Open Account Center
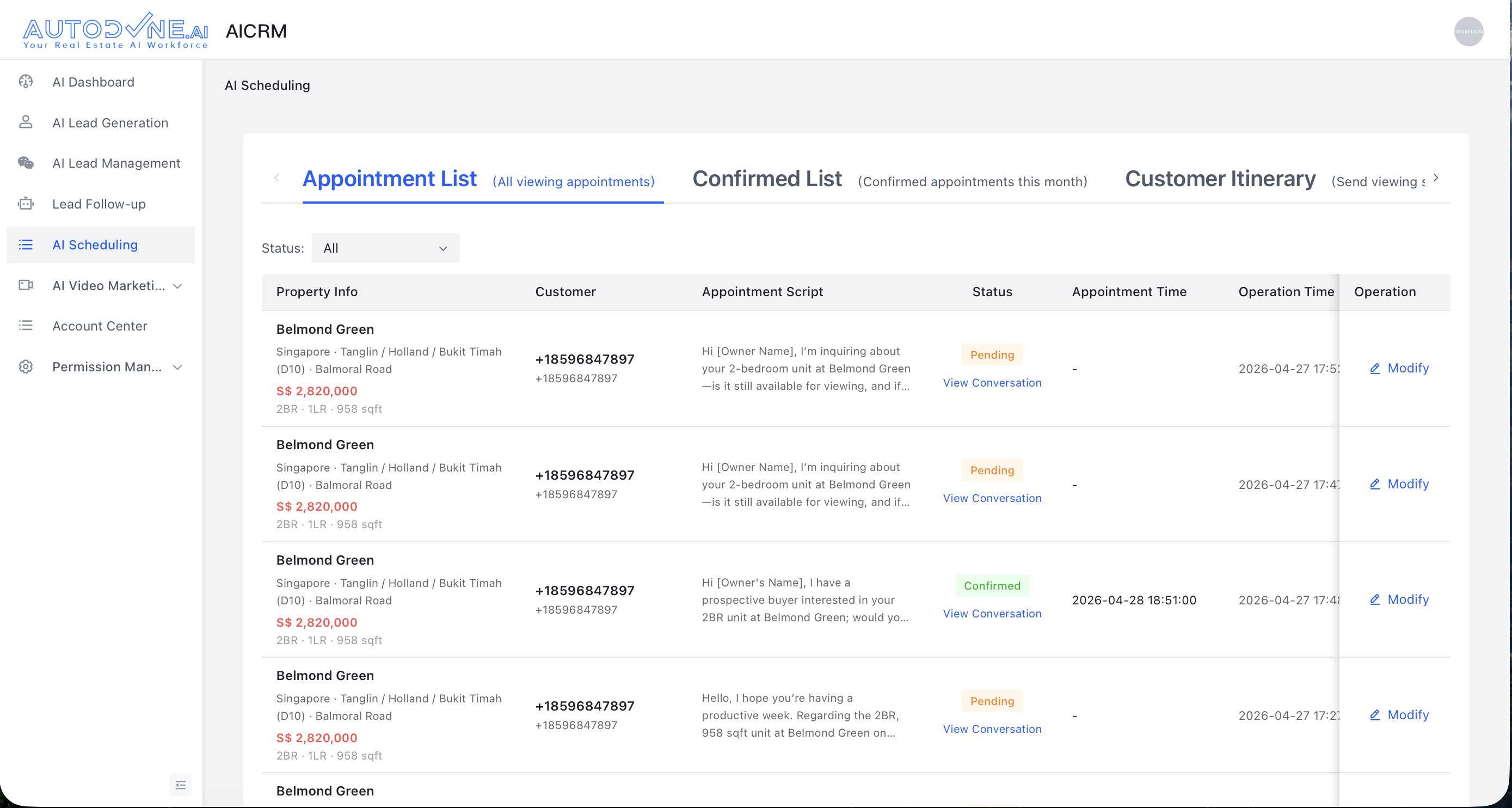Image resolution: width=1512 pixels, height=808 pixels. tap(100, 325)
